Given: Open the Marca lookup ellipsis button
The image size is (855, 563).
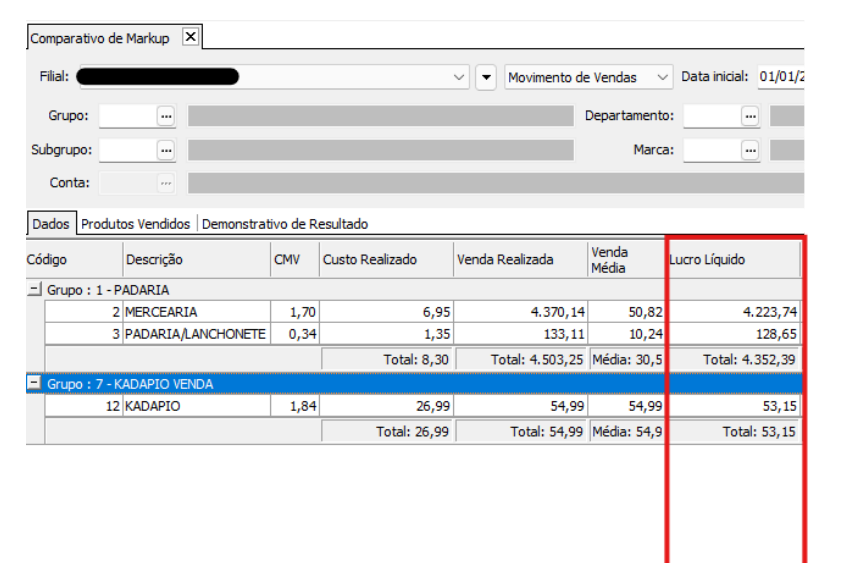Looking at the screenshot, I should pos(750,150).
